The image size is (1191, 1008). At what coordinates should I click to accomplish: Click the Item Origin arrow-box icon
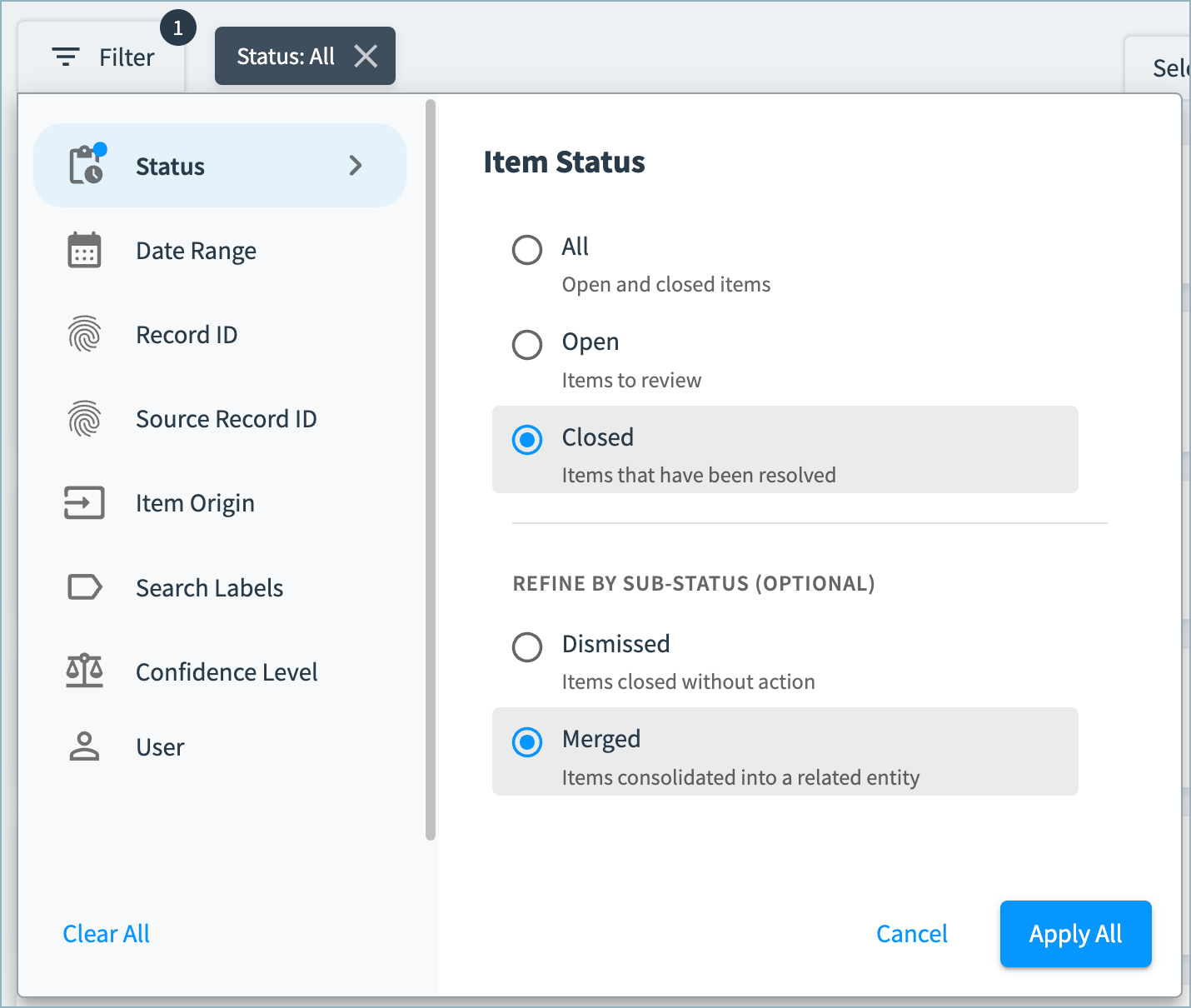pos(84,502)
